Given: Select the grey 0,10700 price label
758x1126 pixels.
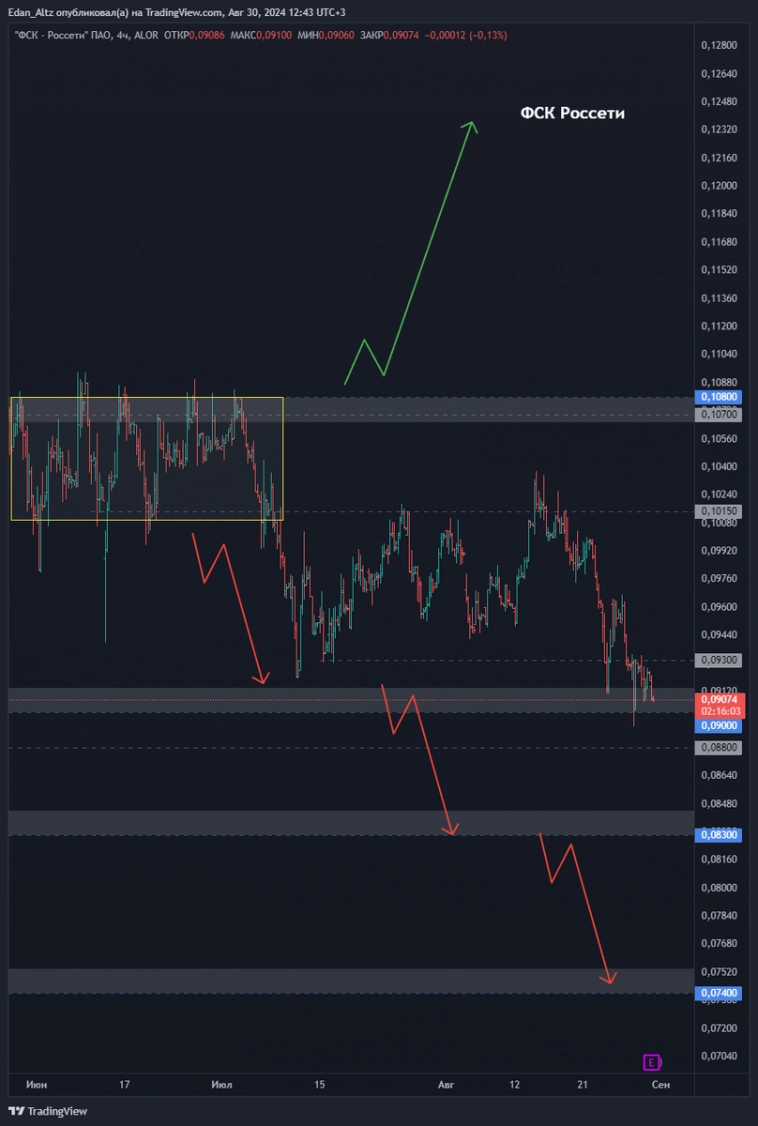Looking at the screenshot, I should (717, 414).
